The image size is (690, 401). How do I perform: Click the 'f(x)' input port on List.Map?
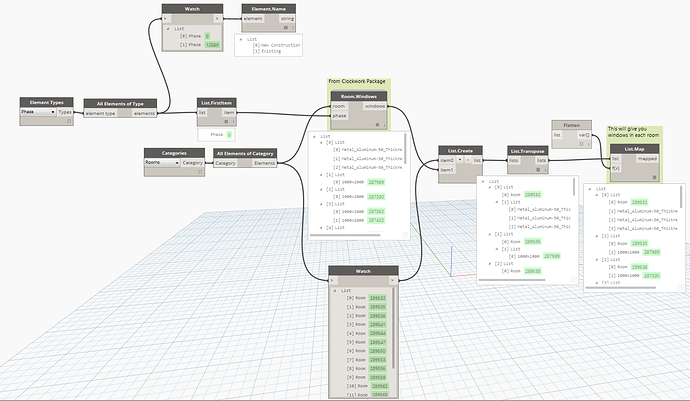click(616, 168)
